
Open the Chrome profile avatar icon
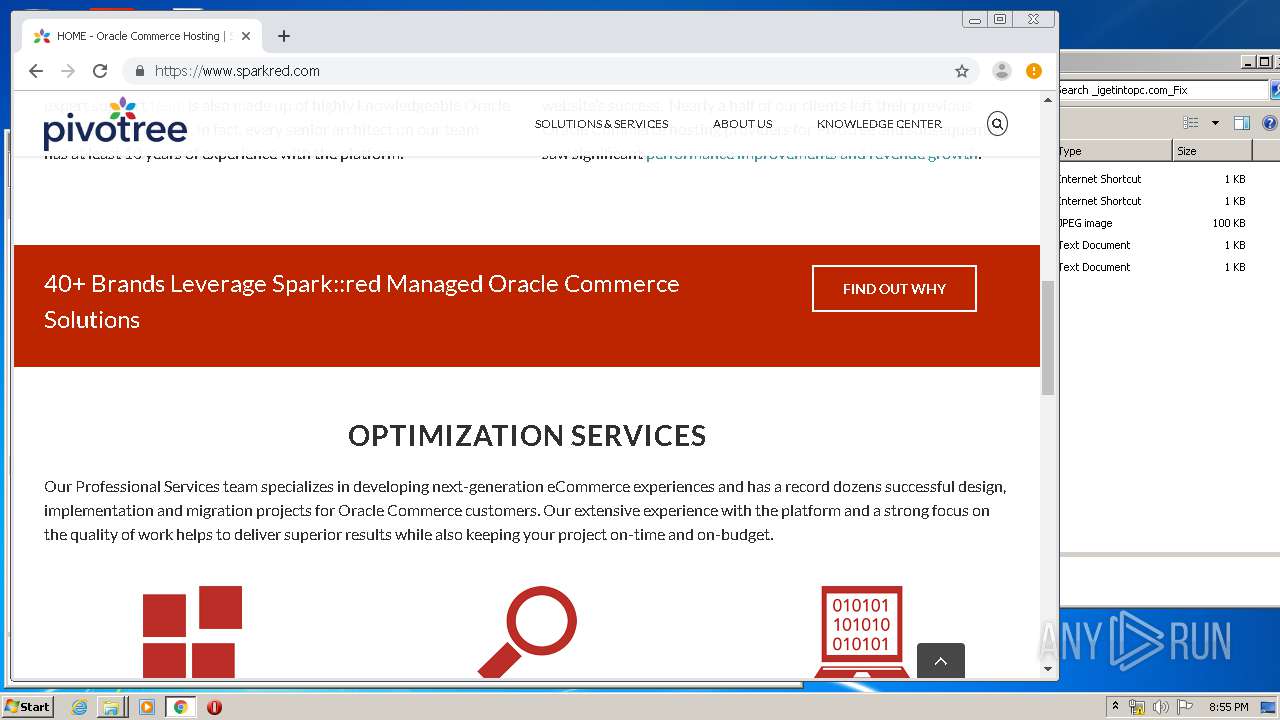tap(1001, 71)
